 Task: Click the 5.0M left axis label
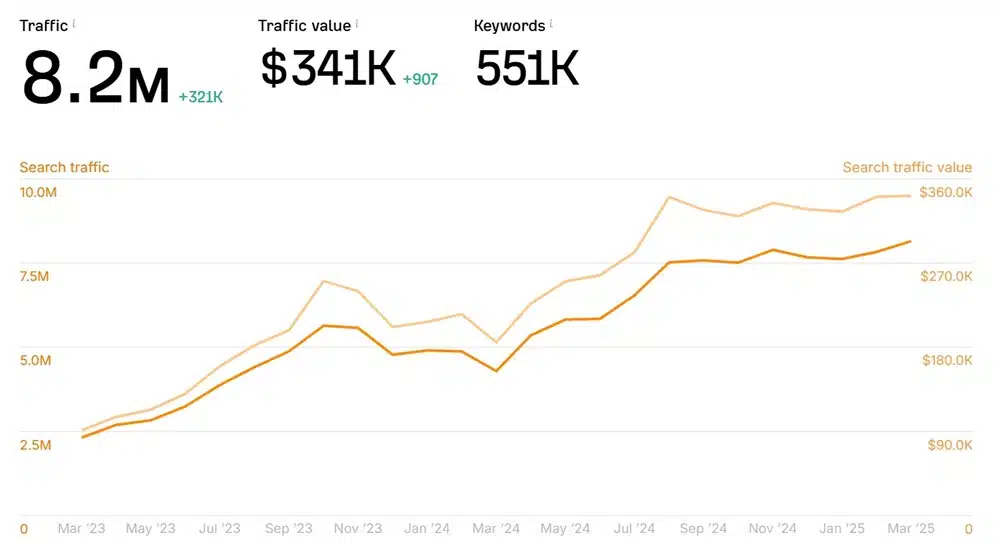coord(35,360)
